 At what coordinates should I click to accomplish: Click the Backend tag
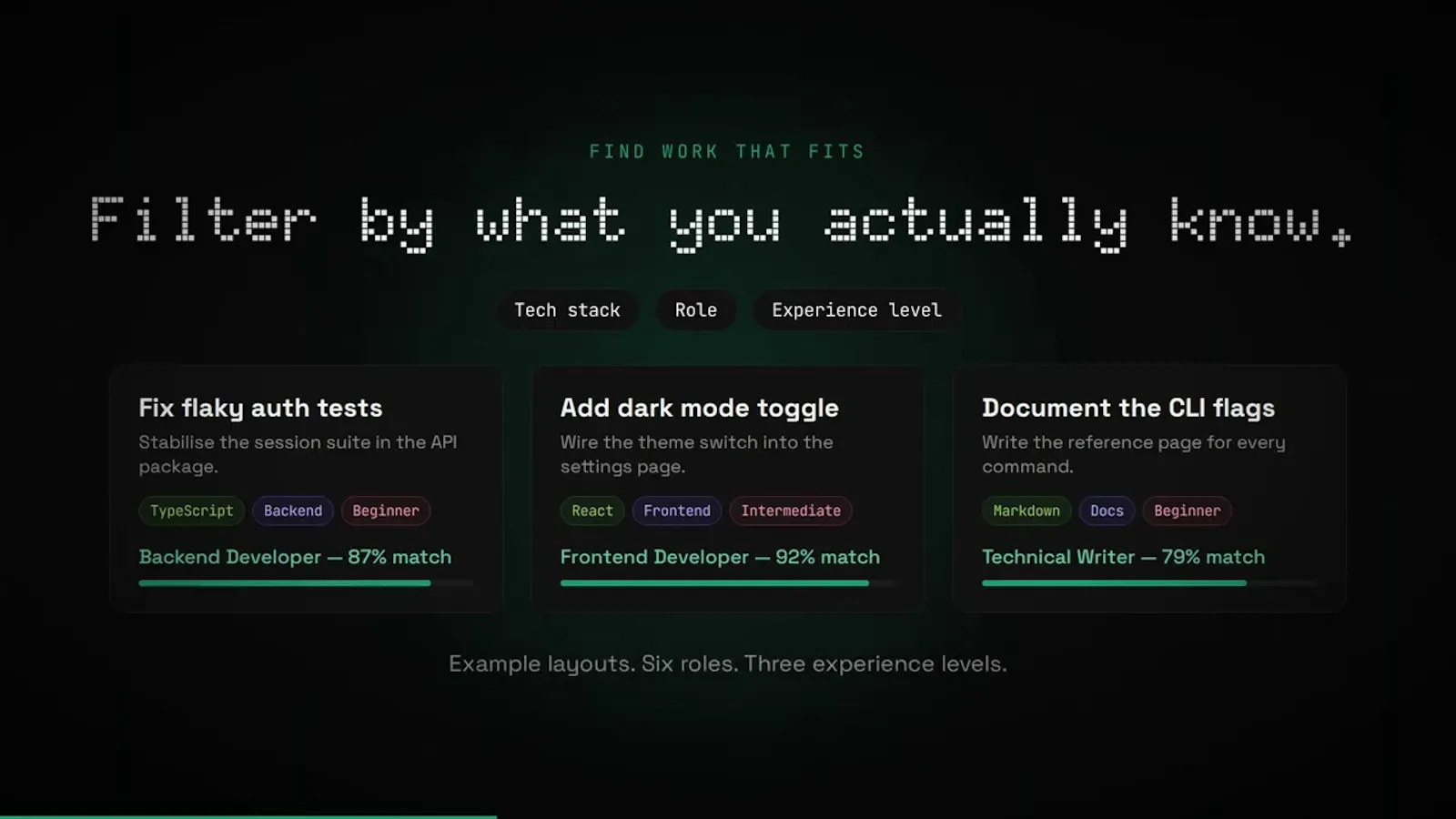pyautogui.click(x=293, y=511)
